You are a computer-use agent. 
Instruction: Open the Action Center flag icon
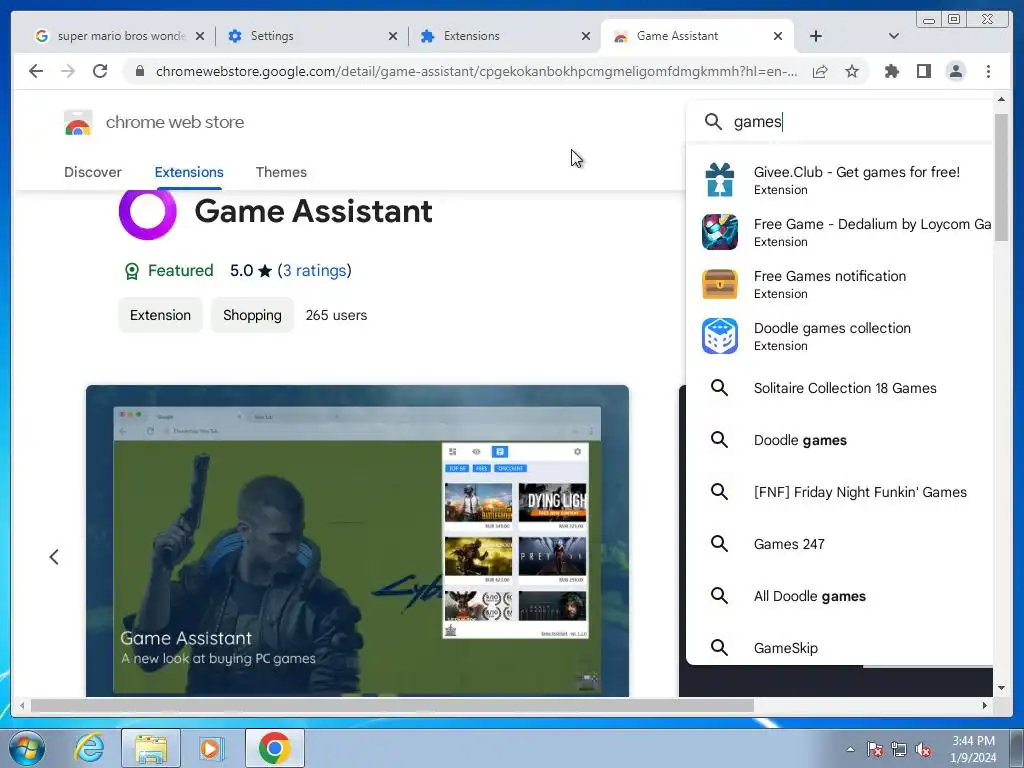[874, 750]
